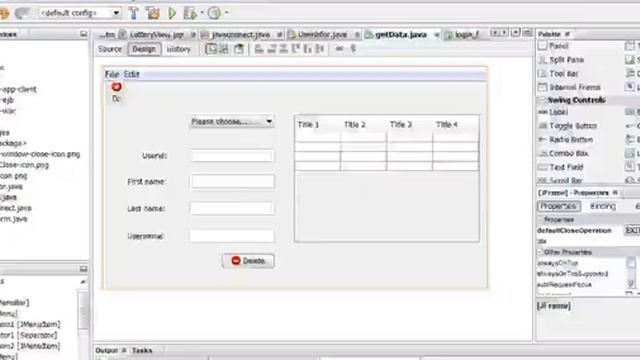Select the Properties tab in properties window
640x360 pixels.
pos(558,206)
